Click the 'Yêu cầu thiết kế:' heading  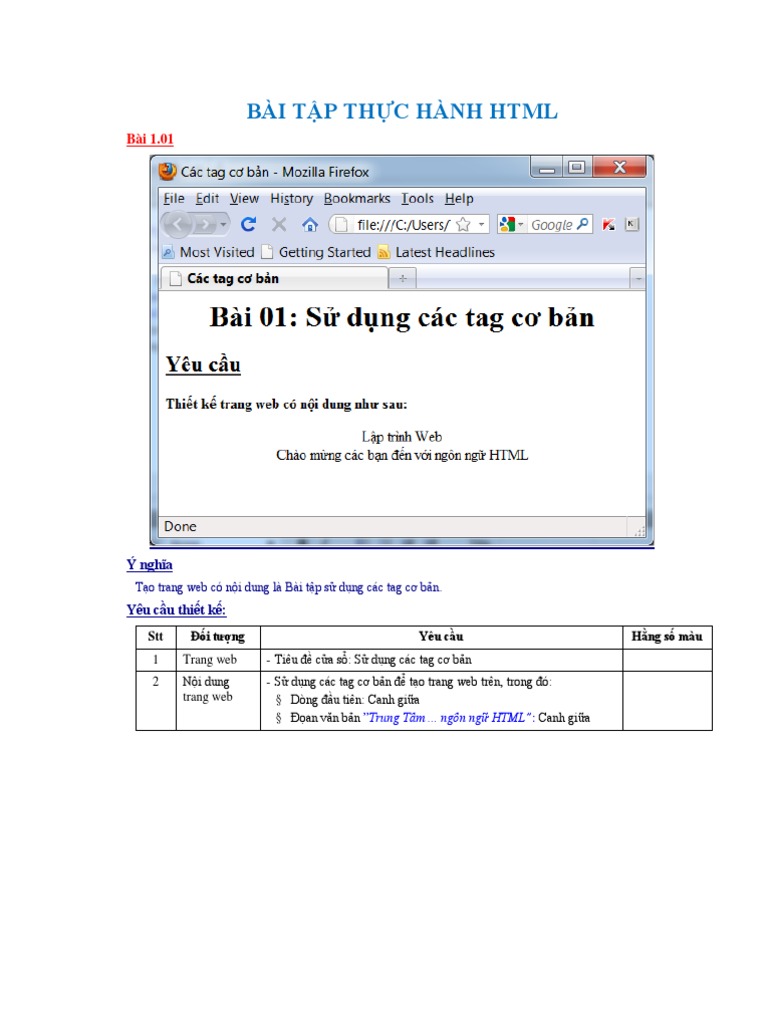[x=176, y=609]
